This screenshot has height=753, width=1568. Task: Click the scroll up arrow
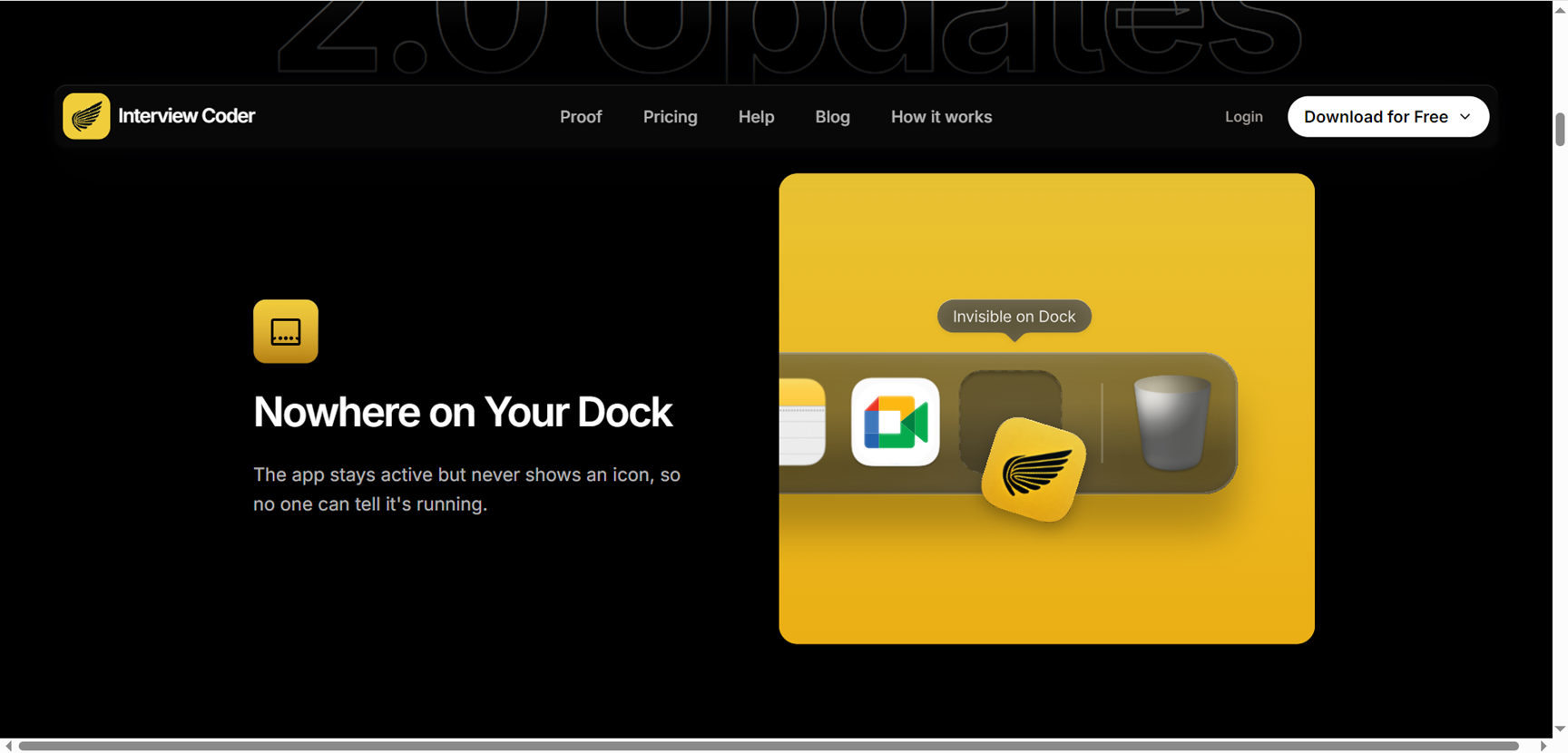pos(1560,8)
